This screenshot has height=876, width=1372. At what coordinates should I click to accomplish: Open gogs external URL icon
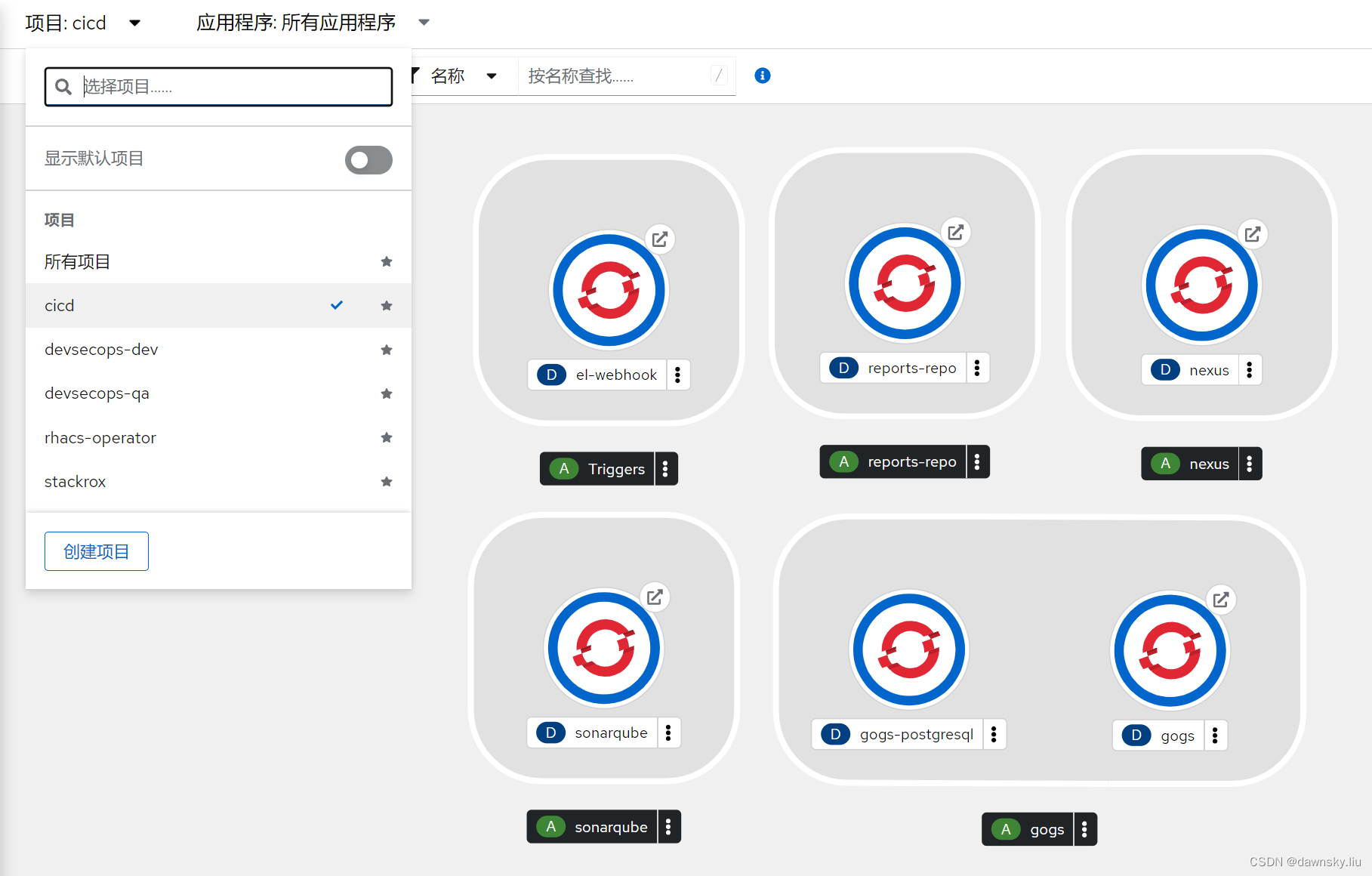pyautogui.click(x=1221, y=600)
